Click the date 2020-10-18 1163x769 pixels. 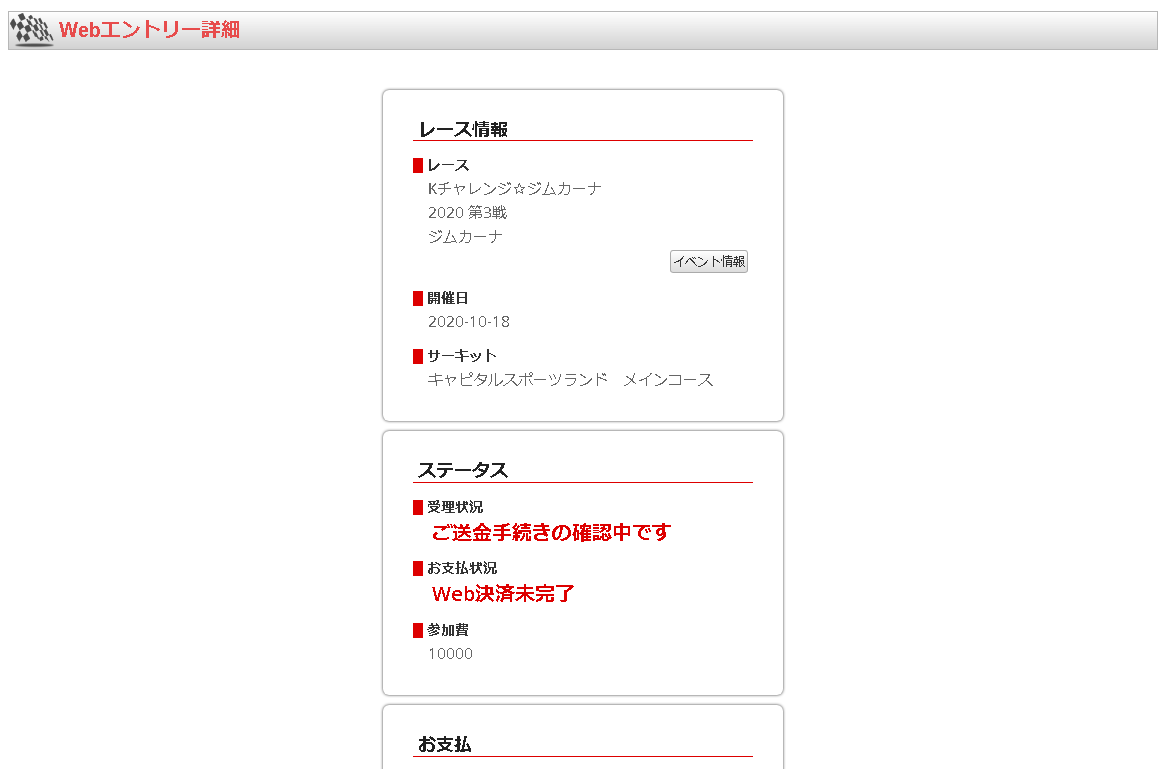point(469,322)
